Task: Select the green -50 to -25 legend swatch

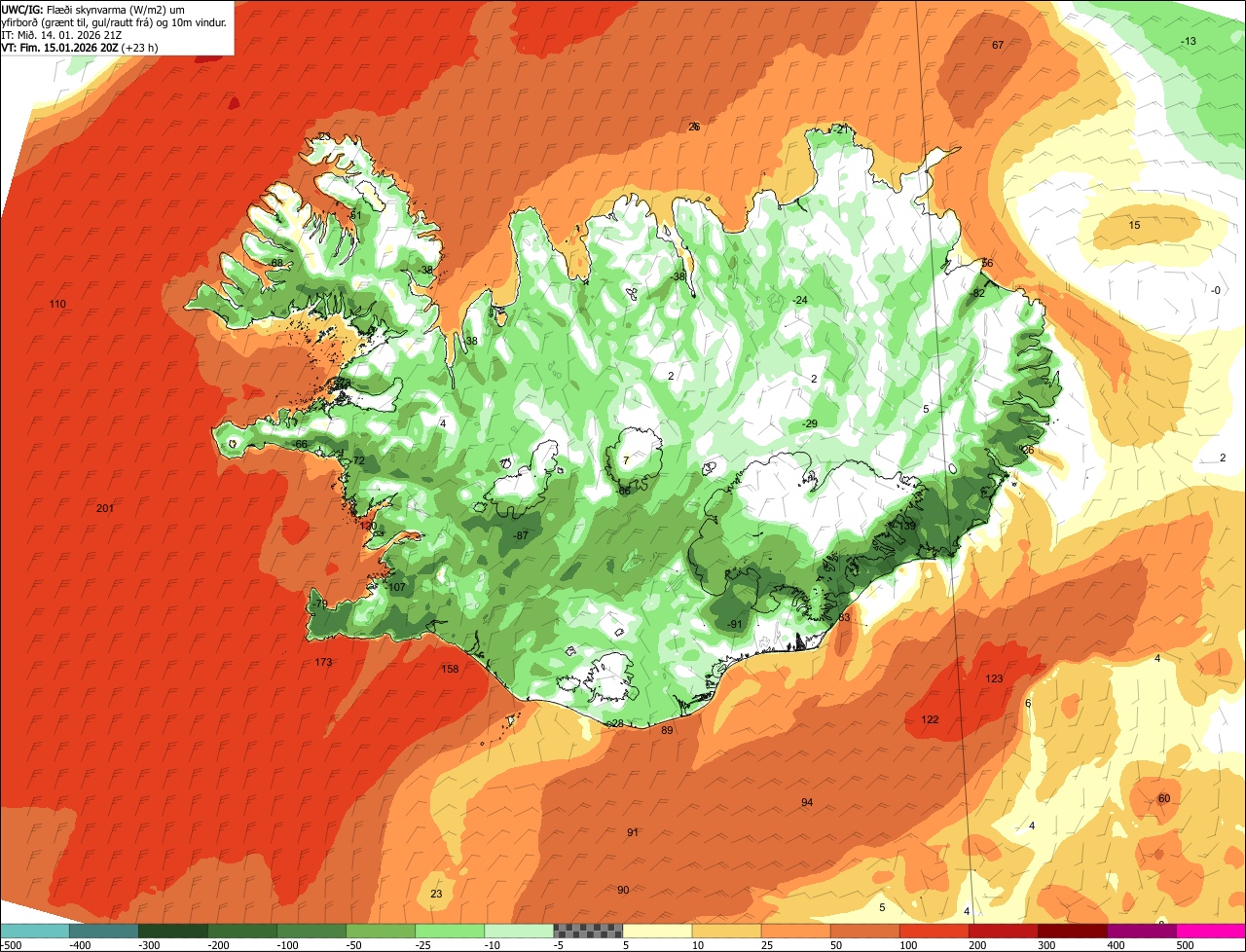Action: tap(381, 931)
